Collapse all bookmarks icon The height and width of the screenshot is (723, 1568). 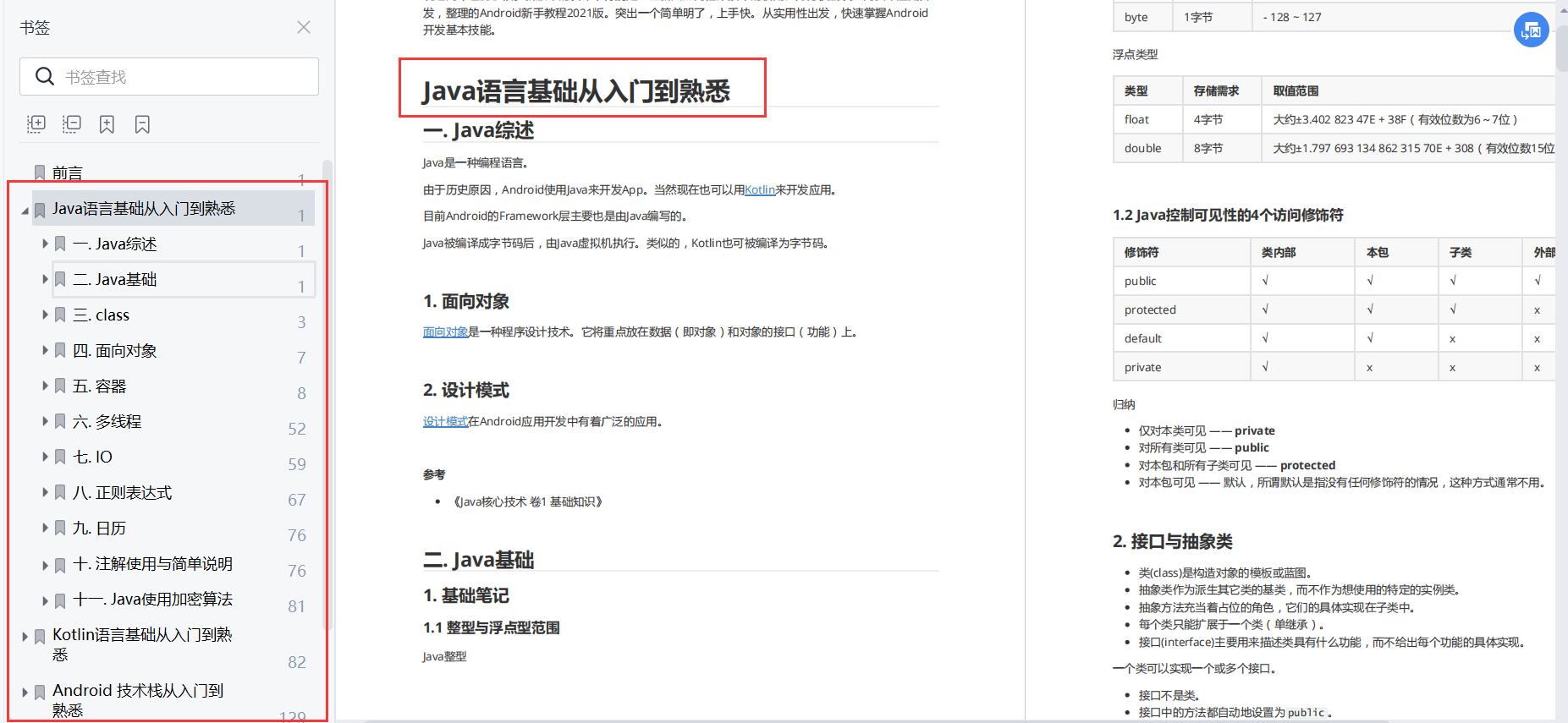72,124
